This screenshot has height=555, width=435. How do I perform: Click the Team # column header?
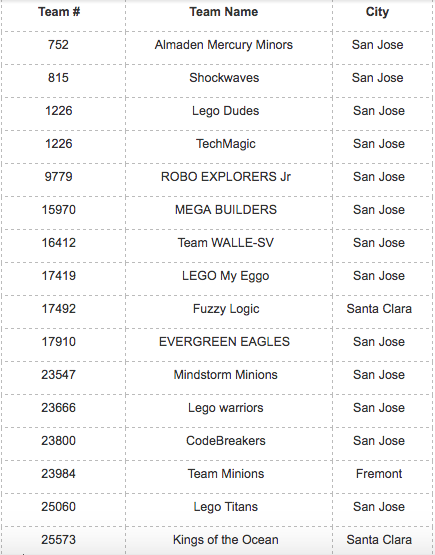click(x=59, y=12)
